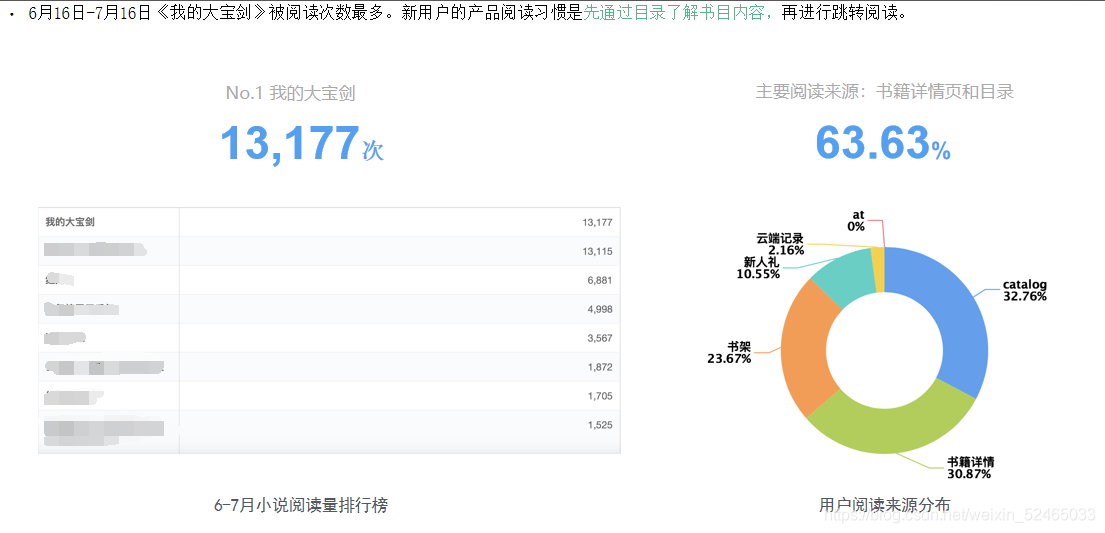Click the large figure 13,177次
This screenshot has width=1105, height=533.
point(302,144)
